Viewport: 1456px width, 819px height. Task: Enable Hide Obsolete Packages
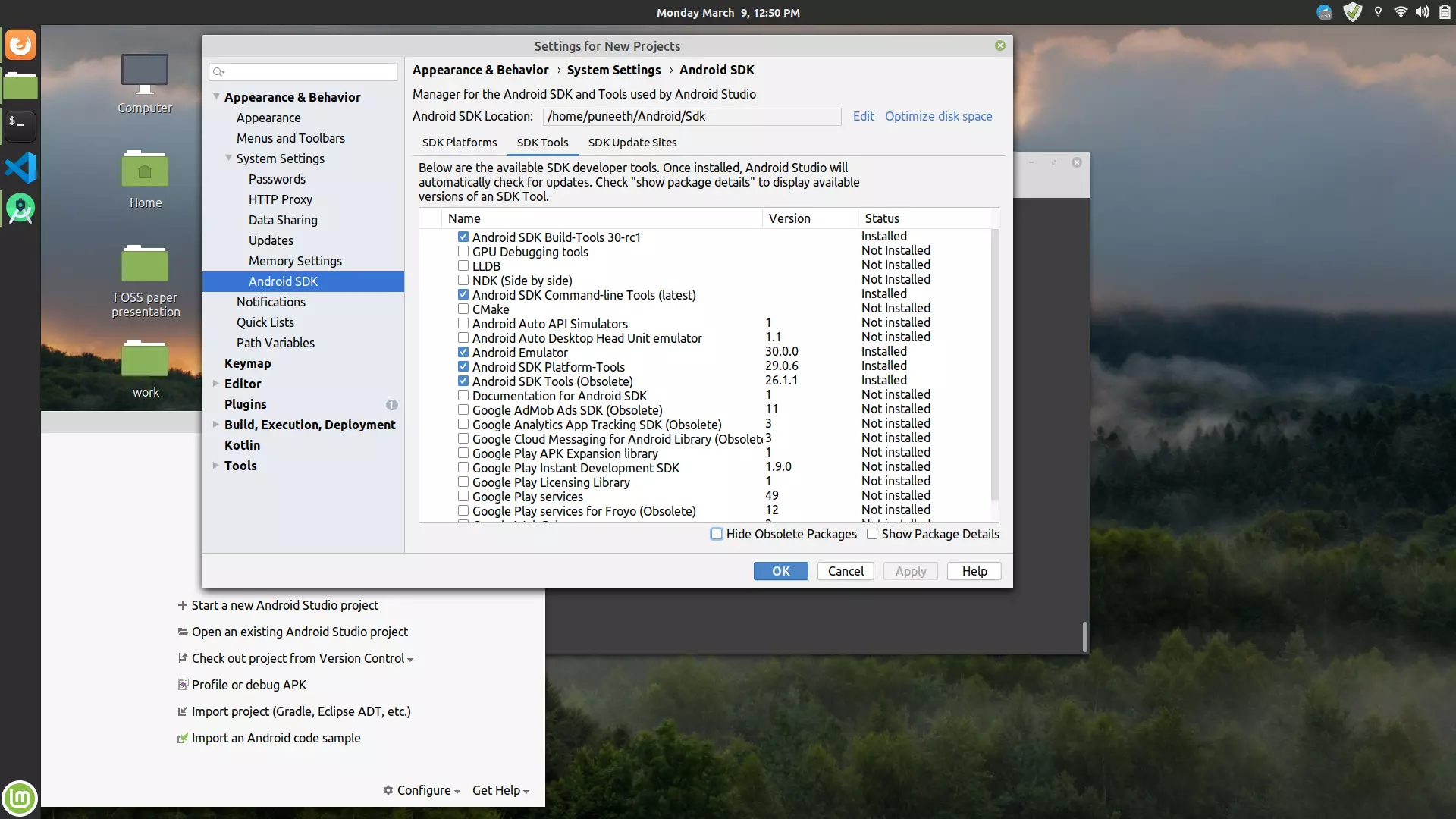point(717,534)
